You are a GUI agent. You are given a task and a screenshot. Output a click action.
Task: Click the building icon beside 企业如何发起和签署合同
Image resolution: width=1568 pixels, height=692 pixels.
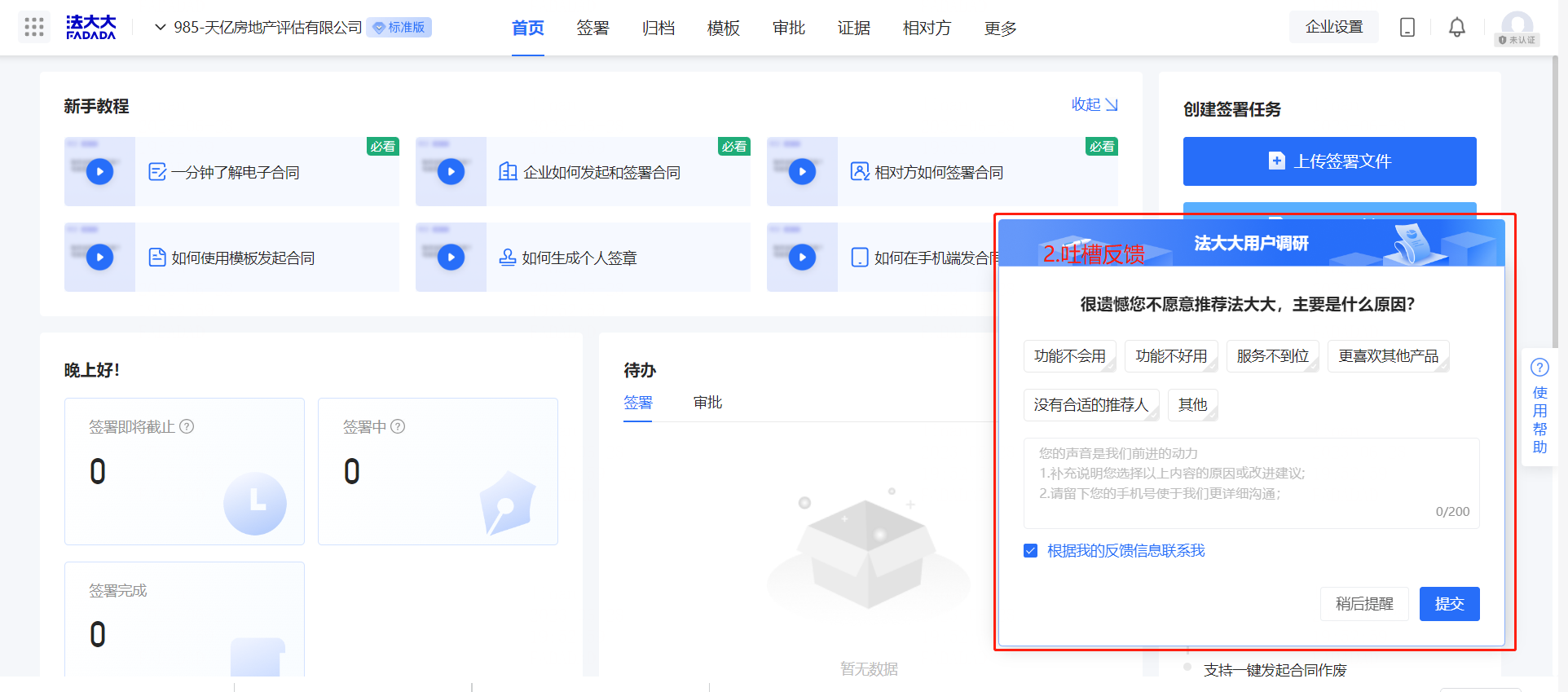[x=508, y=171]
